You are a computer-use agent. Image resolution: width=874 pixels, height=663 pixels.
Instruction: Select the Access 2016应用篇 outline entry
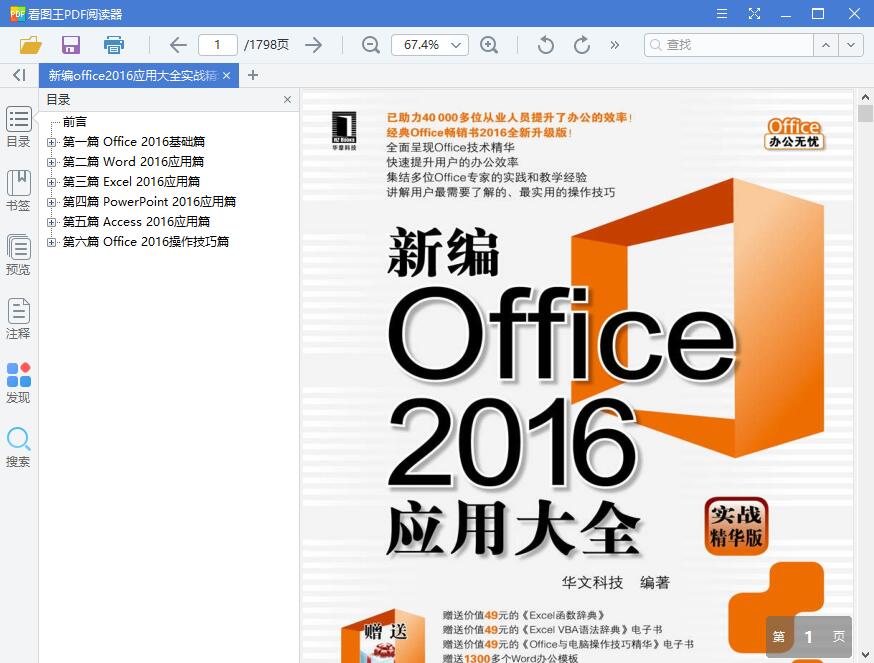pyautogui.click(x=136, y=222)
